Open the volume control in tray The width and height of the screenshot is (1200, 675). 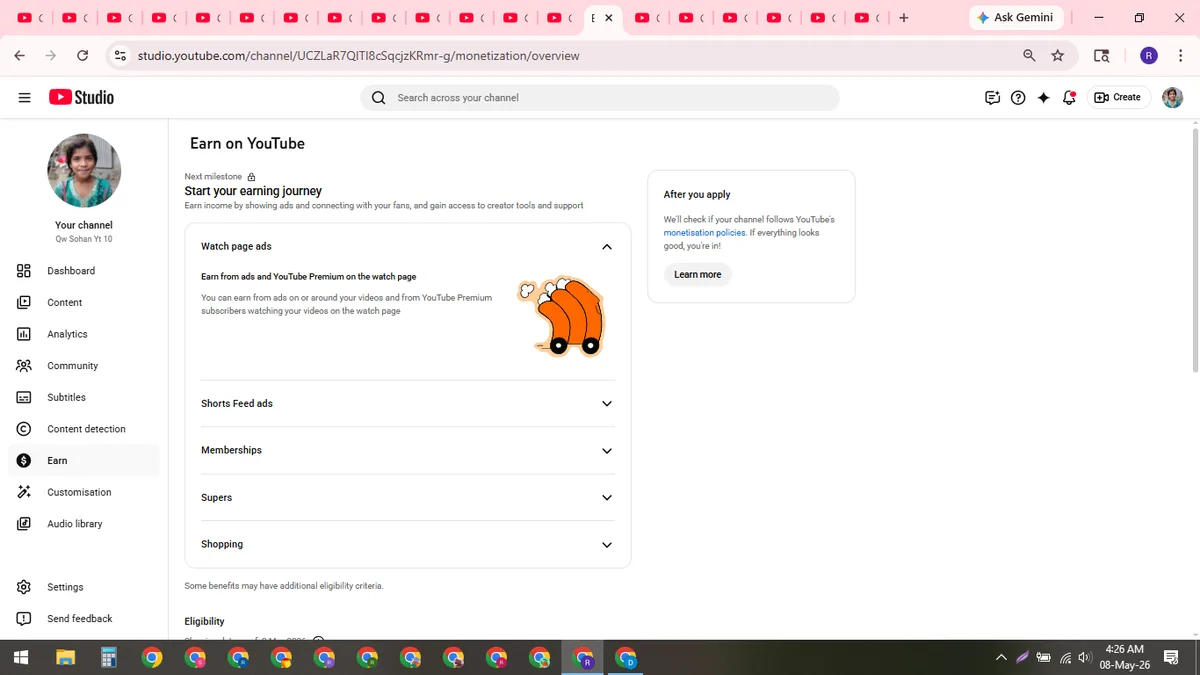1085,657
